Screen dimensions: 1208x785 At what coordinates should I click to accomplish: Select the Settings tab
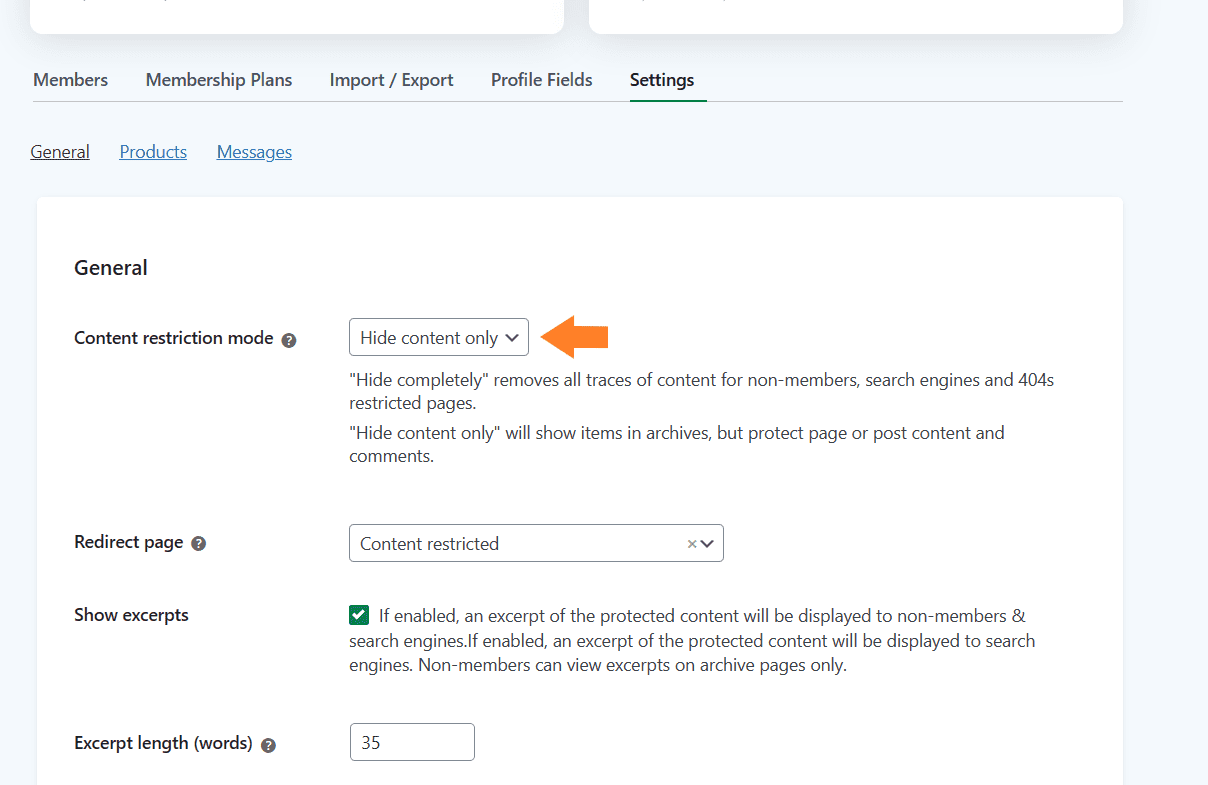662,80
